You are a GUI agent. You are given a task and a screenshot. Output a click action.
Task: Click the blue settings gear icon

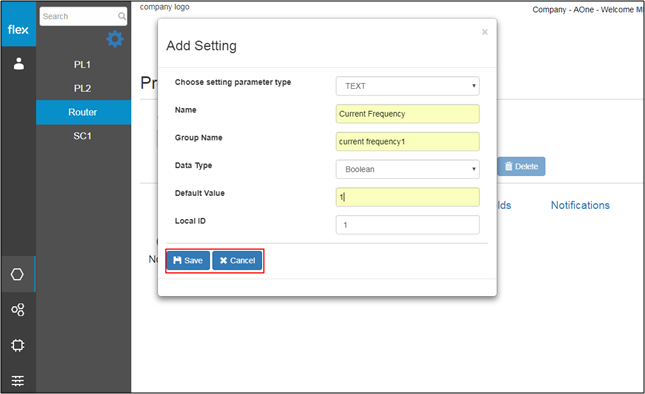[115, 39]
